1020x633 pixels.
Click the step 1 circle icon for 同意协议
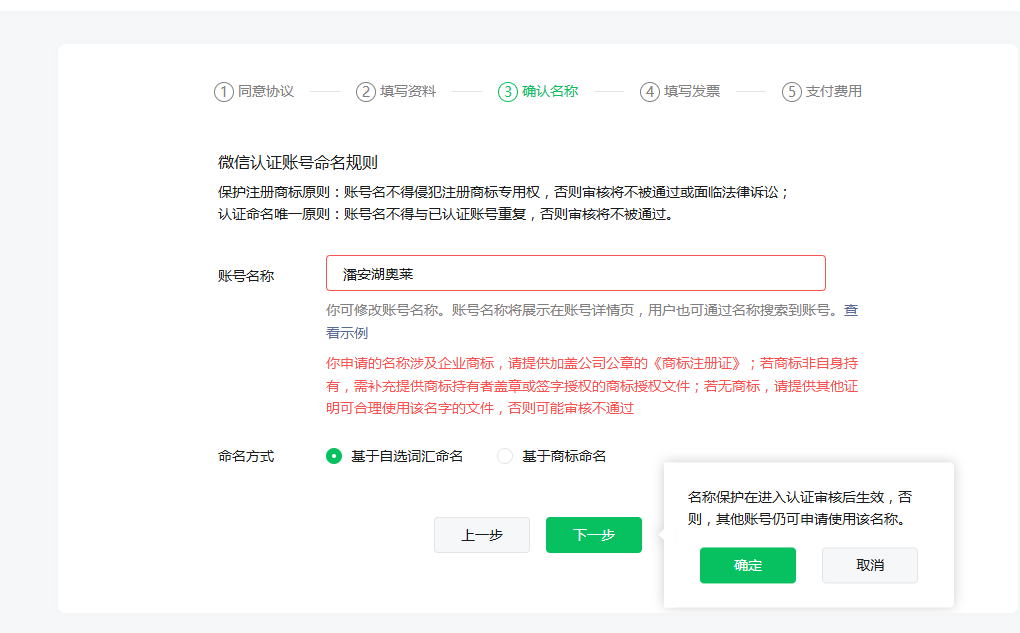[224, 92]
